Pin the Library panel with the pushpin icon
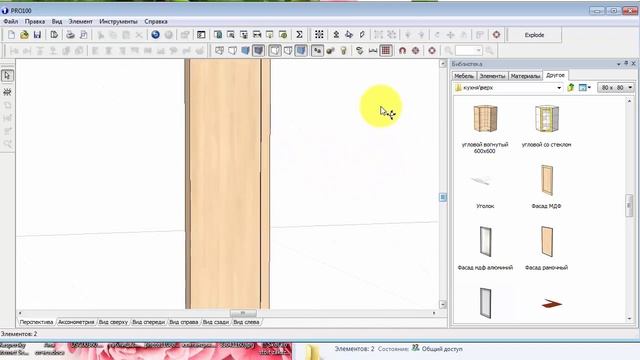This screenshot has height=360, width=640. [x=626, y=64]
